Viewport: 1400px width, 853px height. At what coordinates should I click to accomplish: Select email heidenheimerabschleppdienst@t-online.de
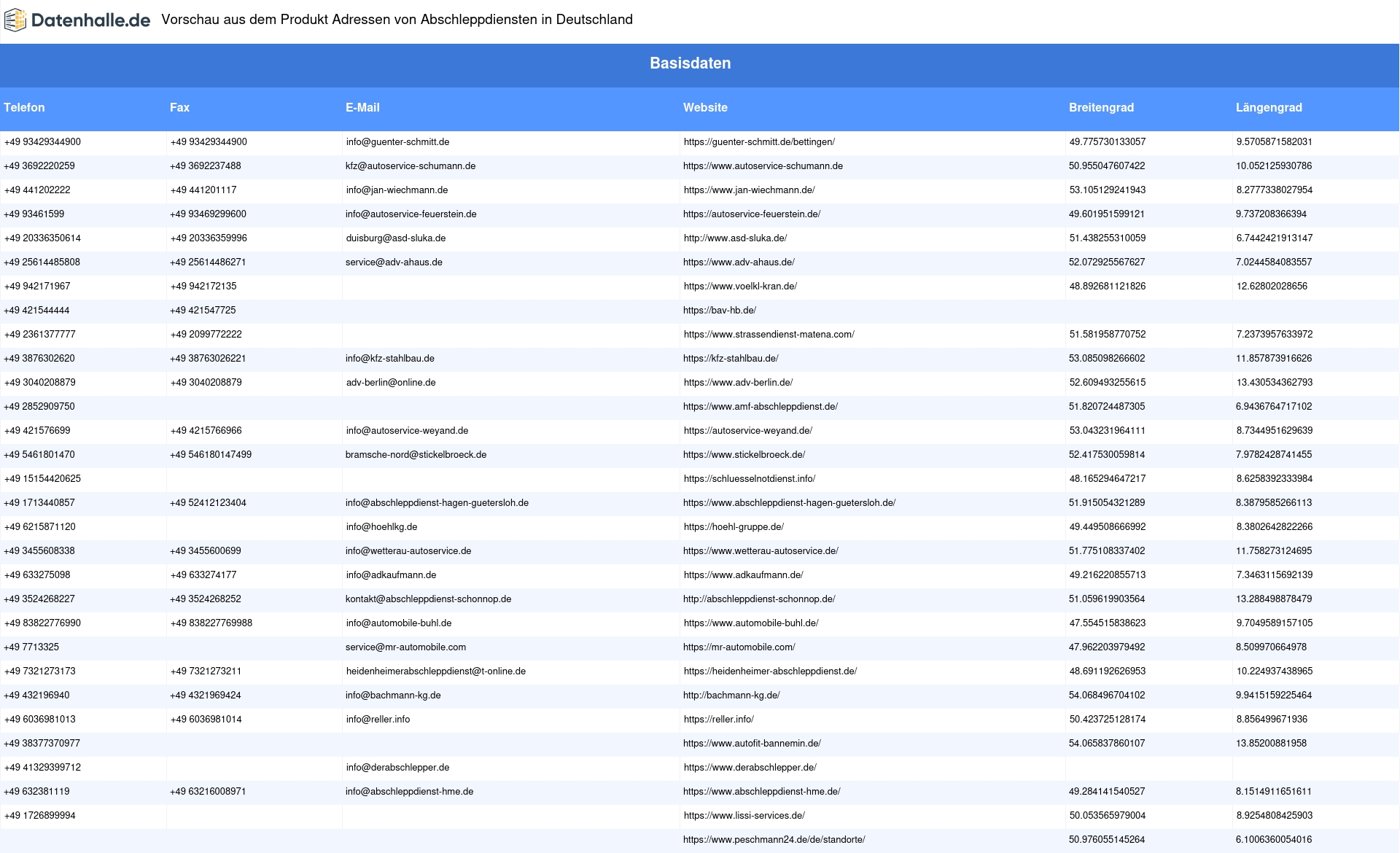pyautogui.click(x=435, y=671)
